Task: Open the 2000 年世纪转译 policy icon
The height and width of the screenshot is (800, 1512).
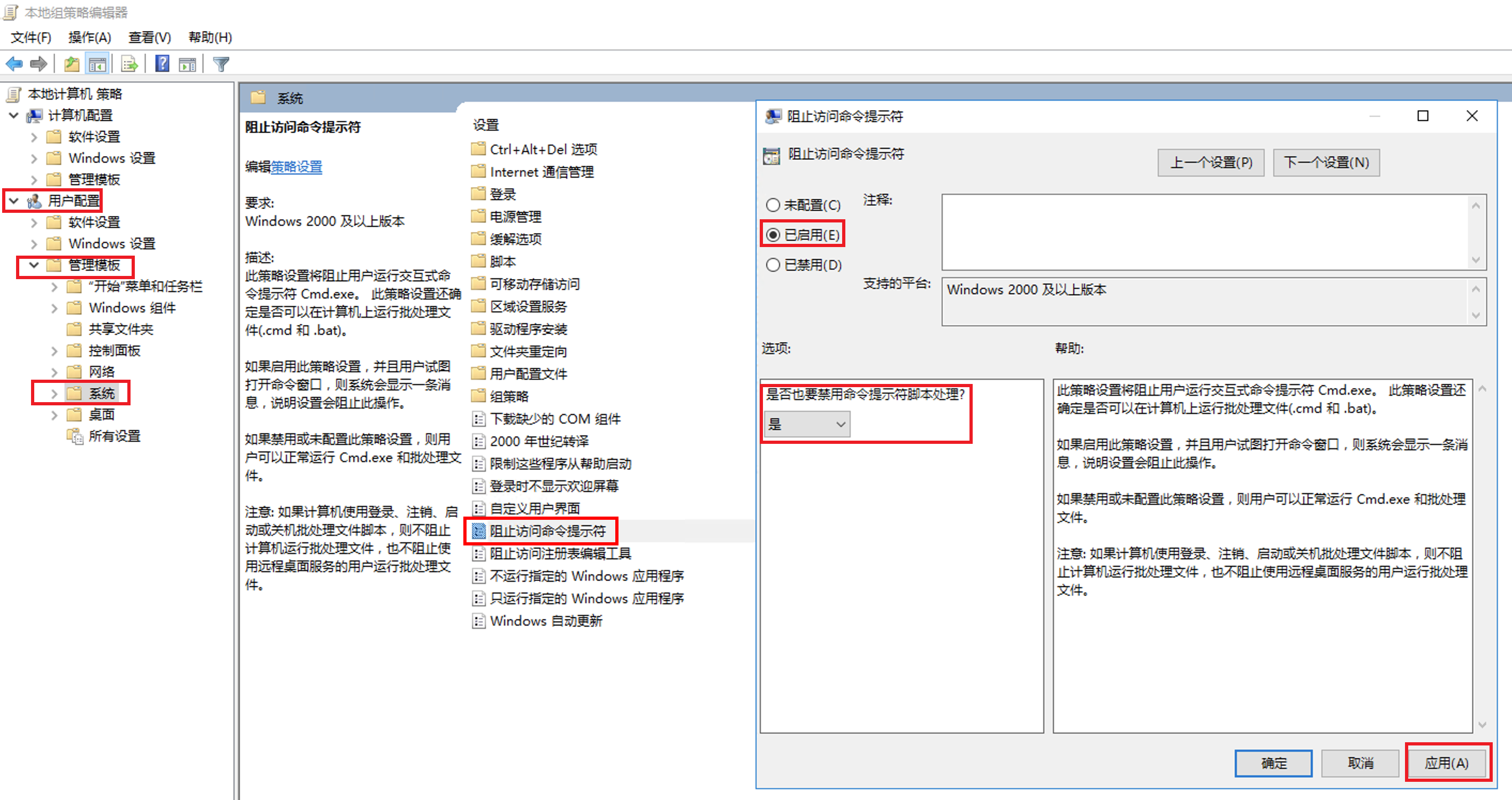Action: 479,441
